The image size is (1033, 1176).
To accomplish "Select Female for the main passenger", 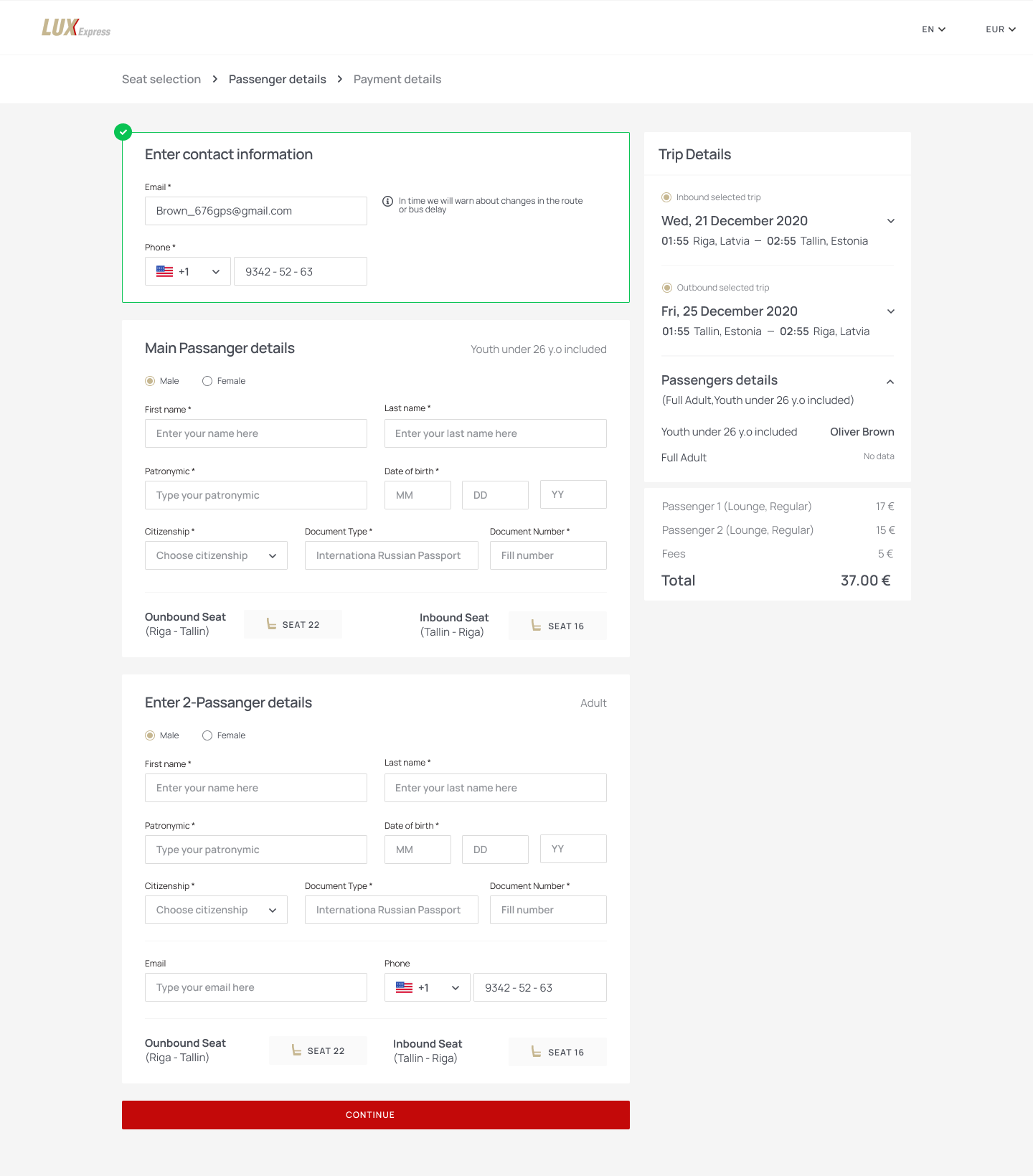I will 207,381.
